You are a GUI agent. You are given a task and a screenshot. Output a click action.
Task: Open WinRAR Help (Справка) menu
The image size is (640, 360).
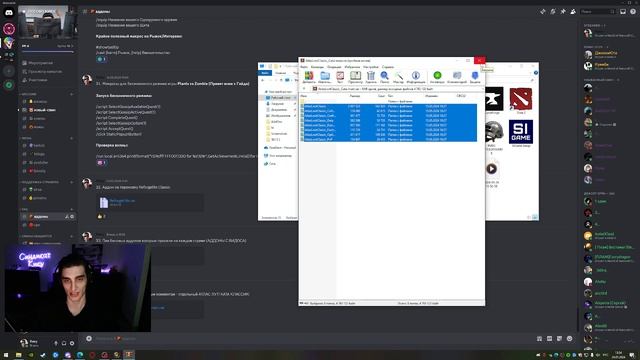[x=388, y=67]
